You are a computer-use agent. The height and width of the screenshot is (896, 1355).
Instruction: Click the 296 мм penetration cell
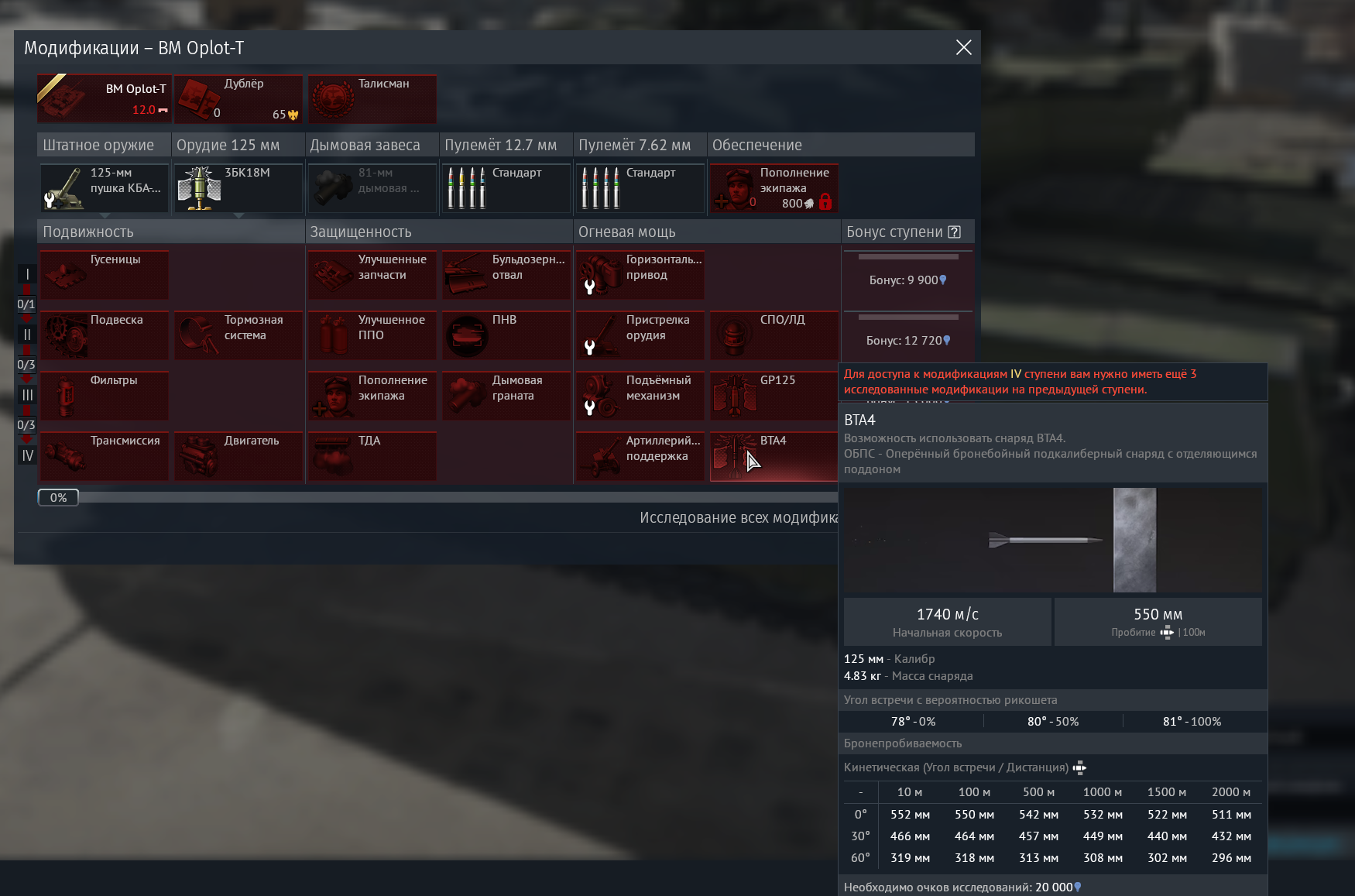1232,858
